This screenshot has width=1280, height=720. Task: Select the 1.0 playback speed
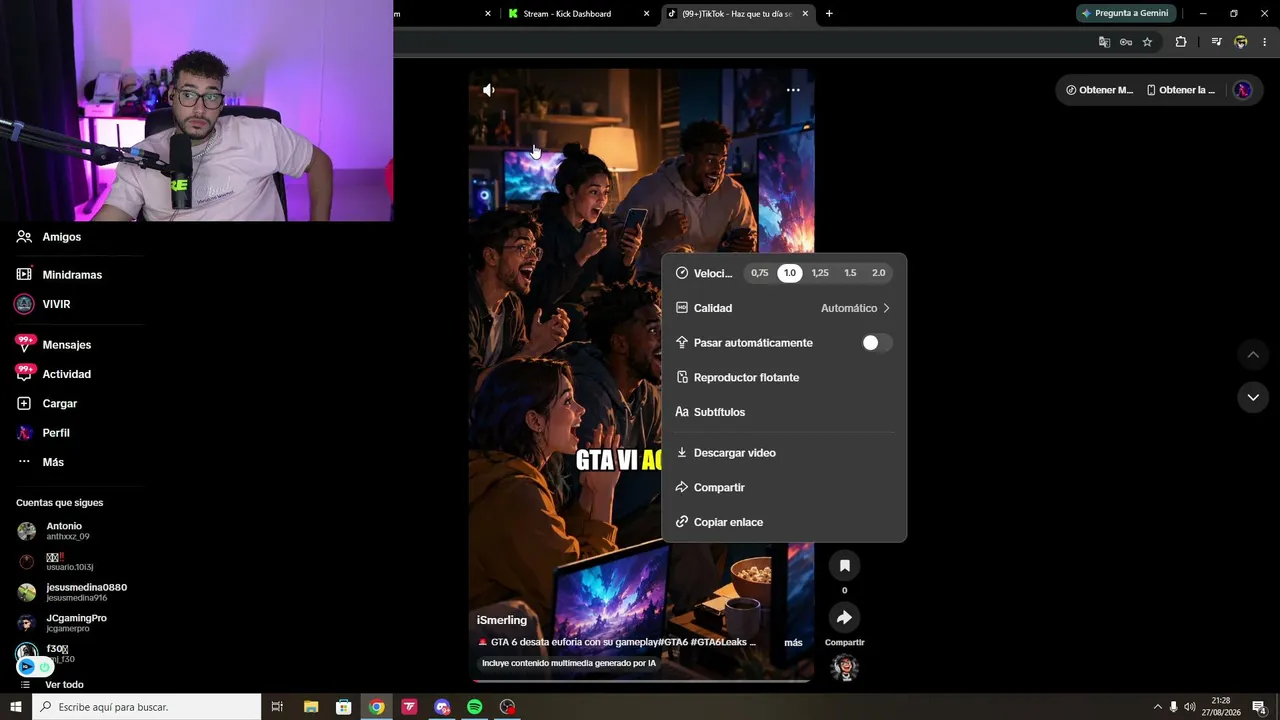790,273
